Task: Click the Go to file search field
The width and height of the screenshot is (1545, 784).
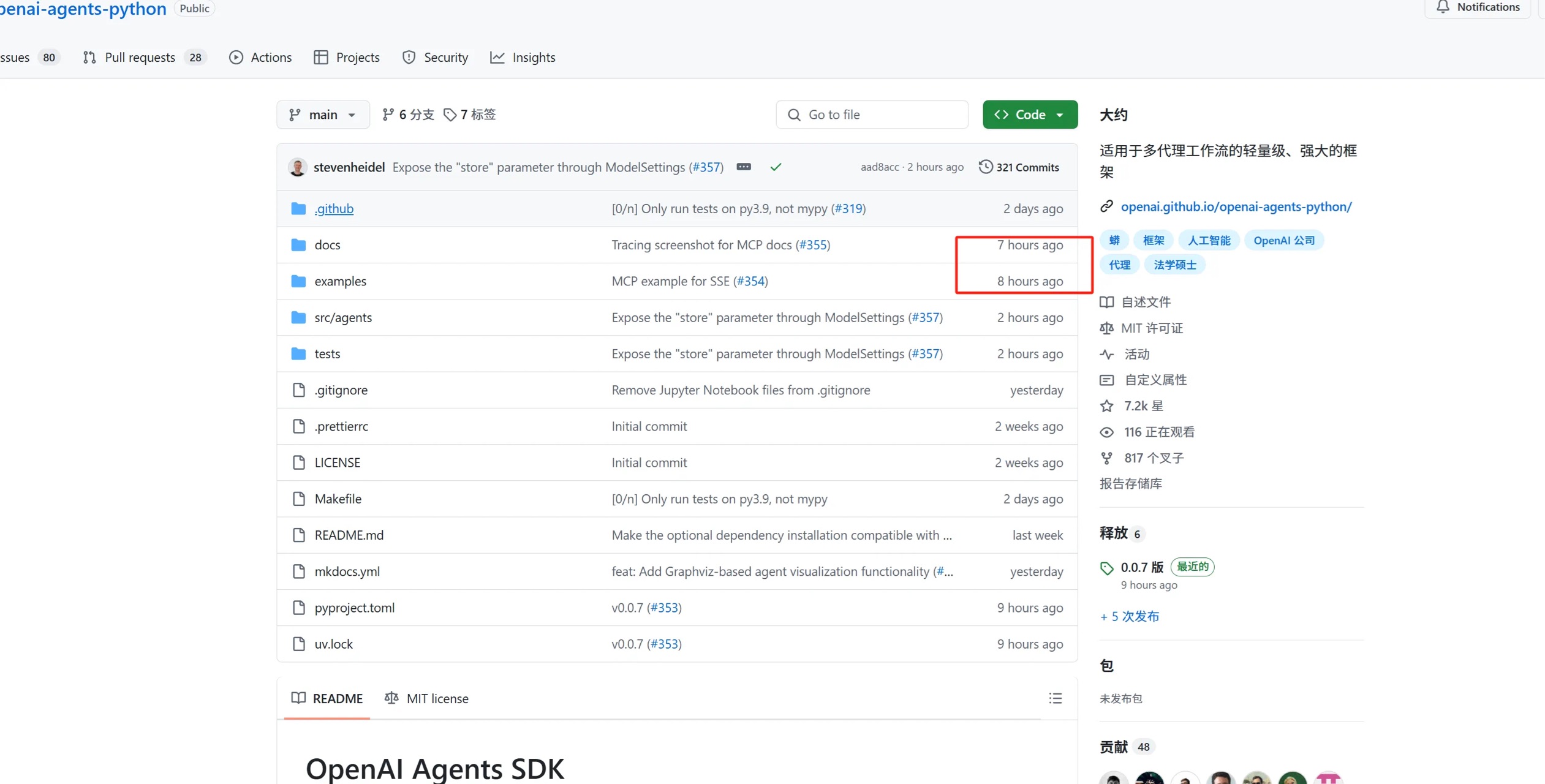Action: pos(872,114)
